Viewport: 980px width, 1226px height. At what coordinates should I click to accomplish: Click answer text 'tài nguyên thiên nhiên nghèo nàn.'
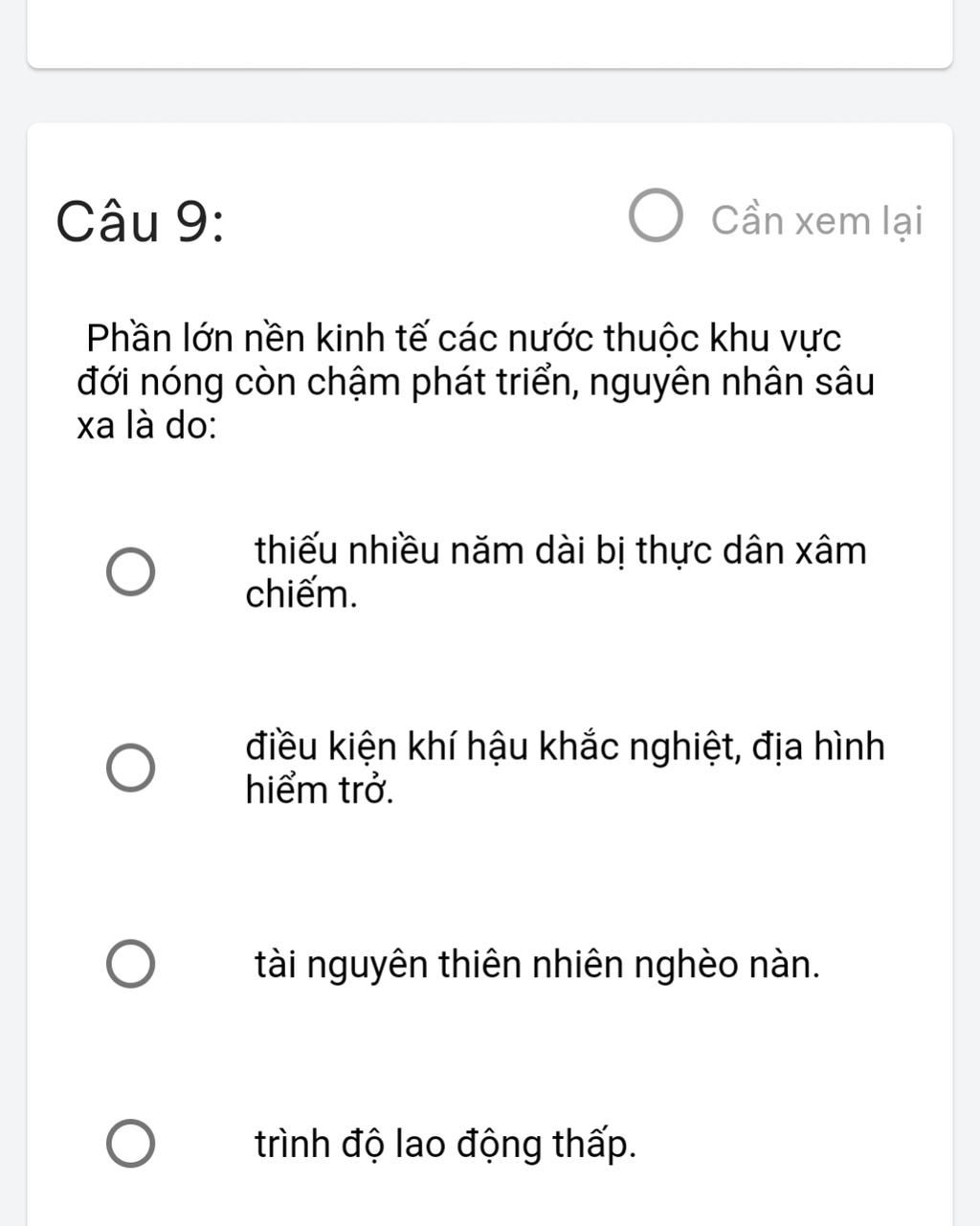(538, 964)
